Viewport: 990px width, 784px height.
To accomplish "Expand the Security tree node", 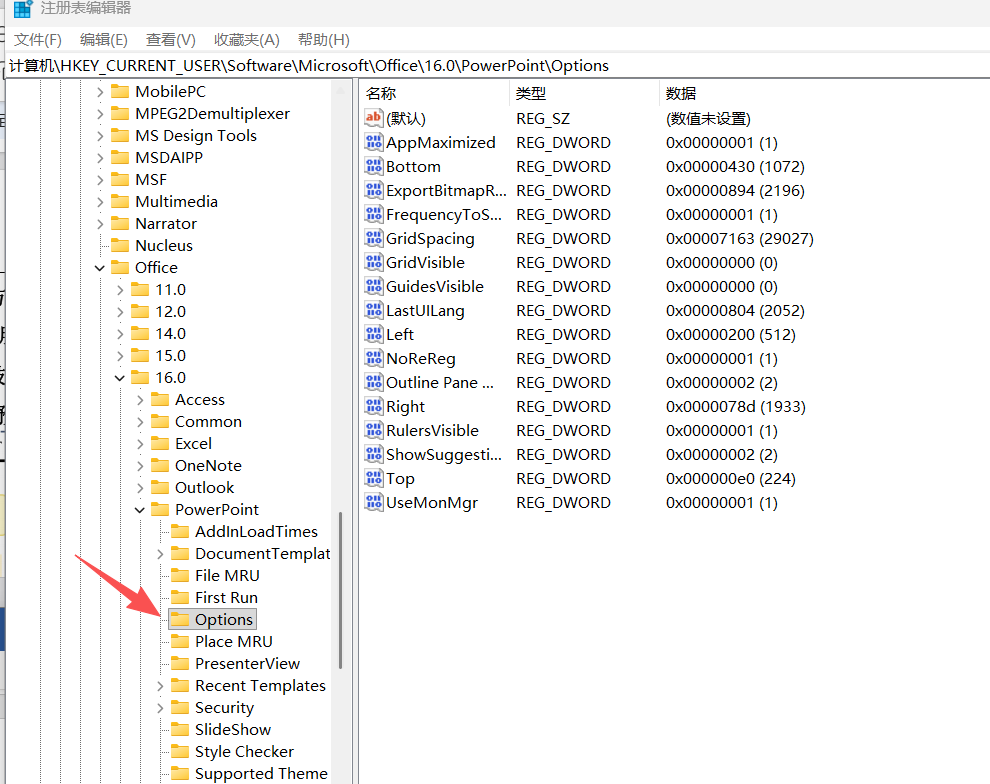I will click(x=160, y=708).
